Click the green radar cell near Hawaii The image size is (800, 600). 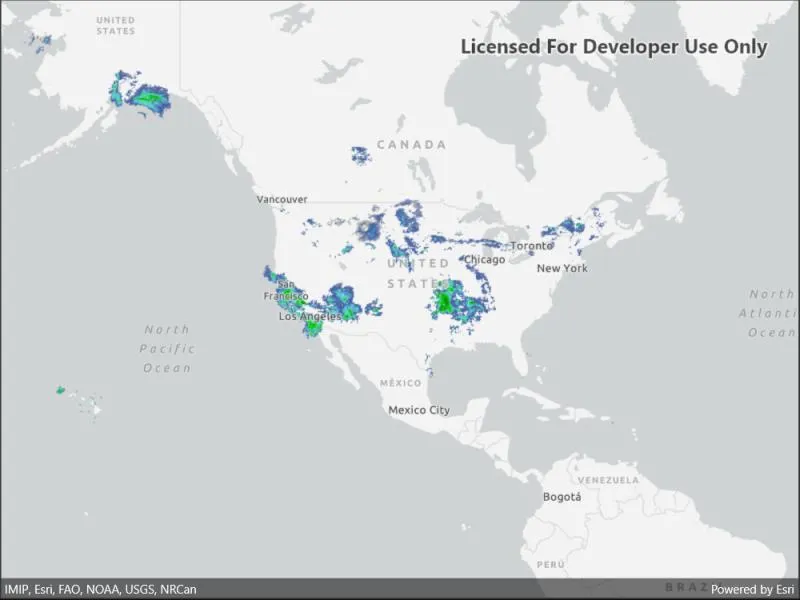click(x=60, y=390)
